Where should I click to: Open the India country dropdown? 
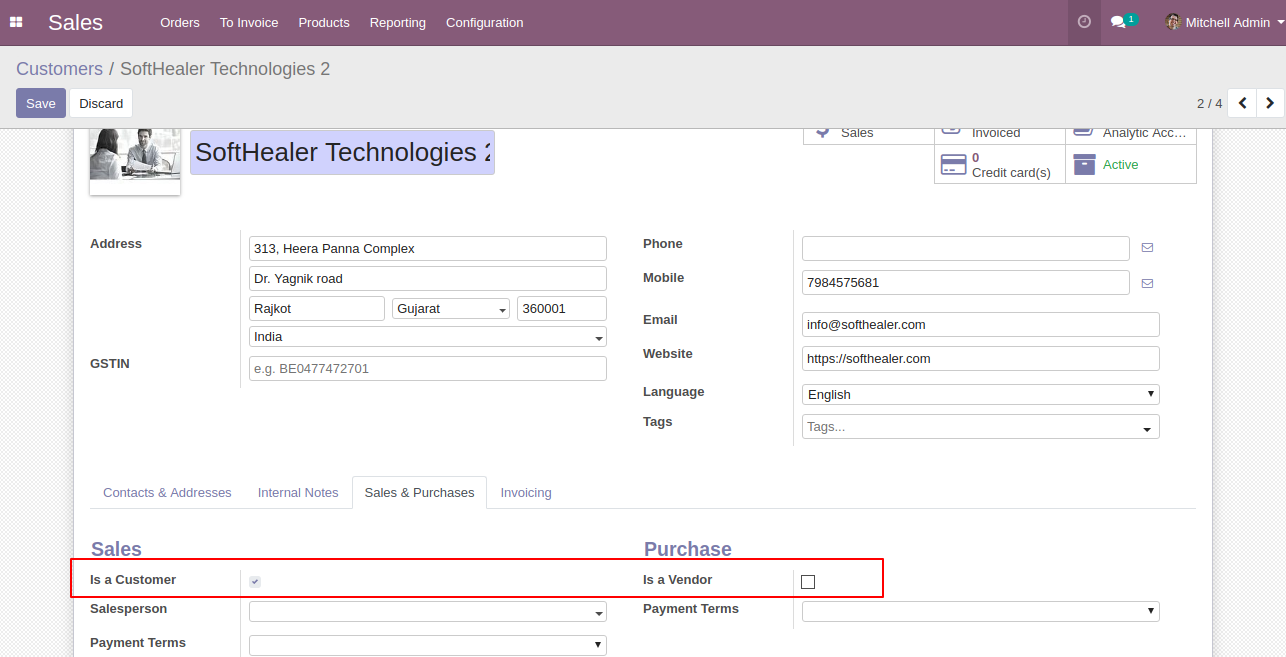(x=428, y=337)
